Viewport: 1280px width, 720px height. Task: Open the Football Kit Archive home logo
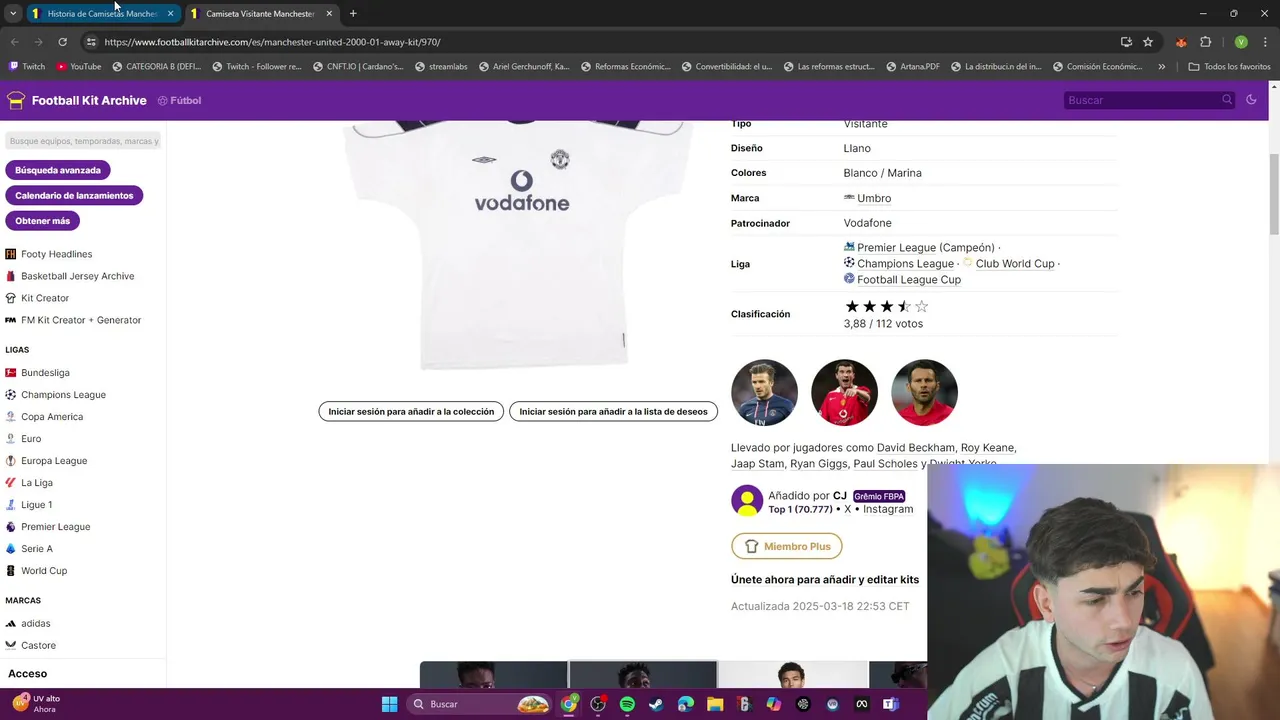point(77,100)
